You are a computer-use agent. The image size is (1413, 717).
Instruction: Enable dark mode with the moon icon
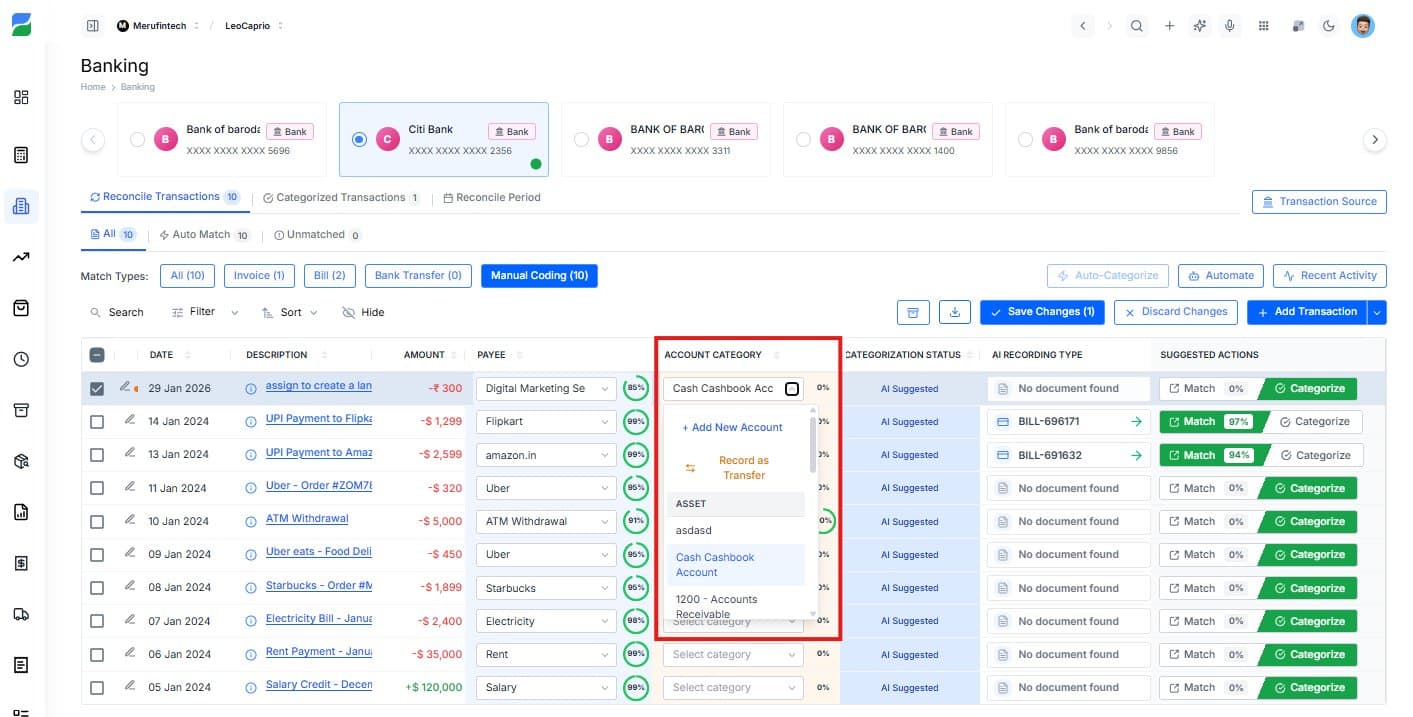[x=1329, y=25]
